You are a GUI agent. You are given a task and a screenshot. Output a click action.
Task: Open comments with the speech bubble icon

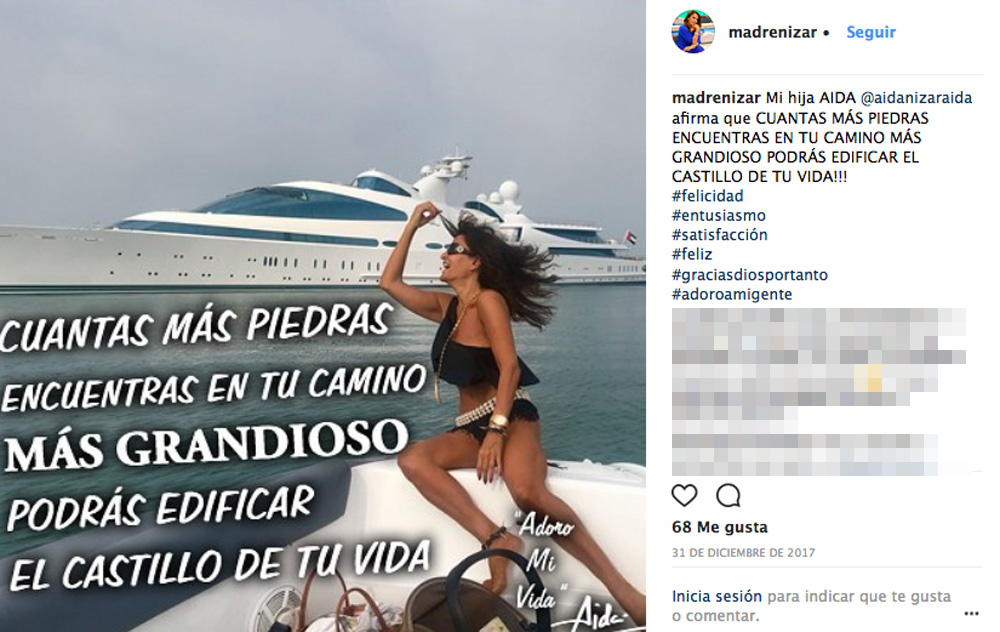pyautogui.click(x=728, y=496)
